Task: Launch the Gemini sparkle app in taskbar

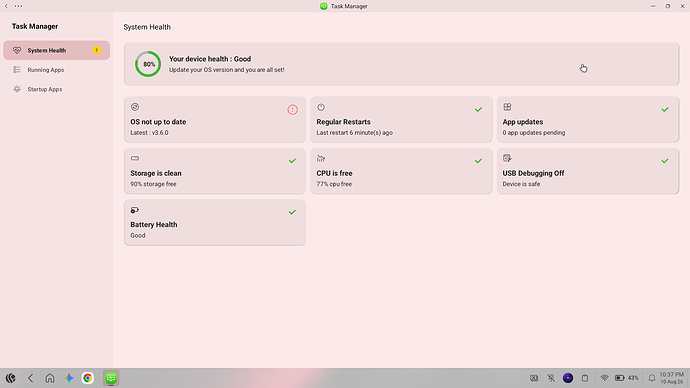Action: tap(69, 378)
